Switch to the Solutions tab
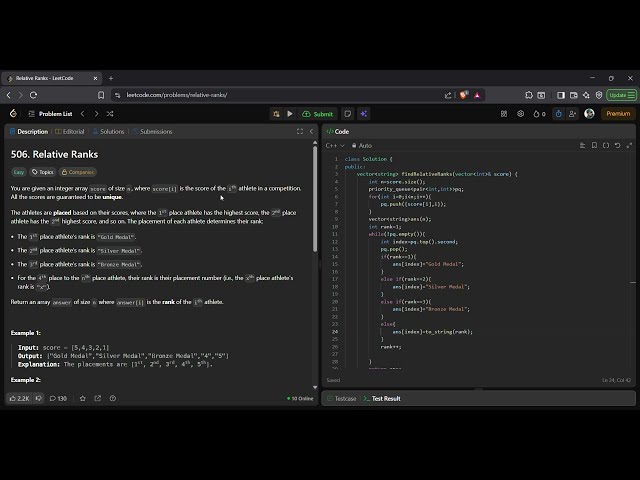Viewport: 640px width, 480px height. (109, 131)
